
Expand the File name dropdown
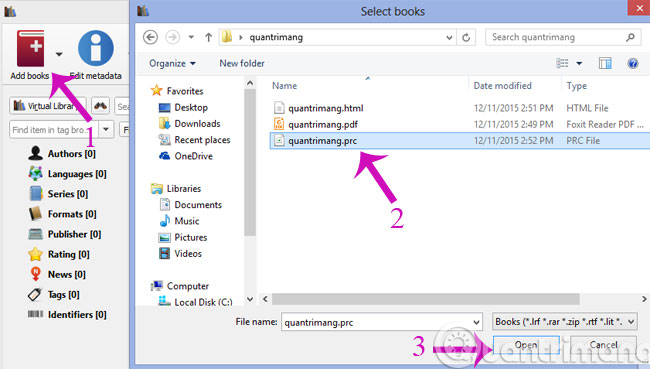click(x=477, y=322)
